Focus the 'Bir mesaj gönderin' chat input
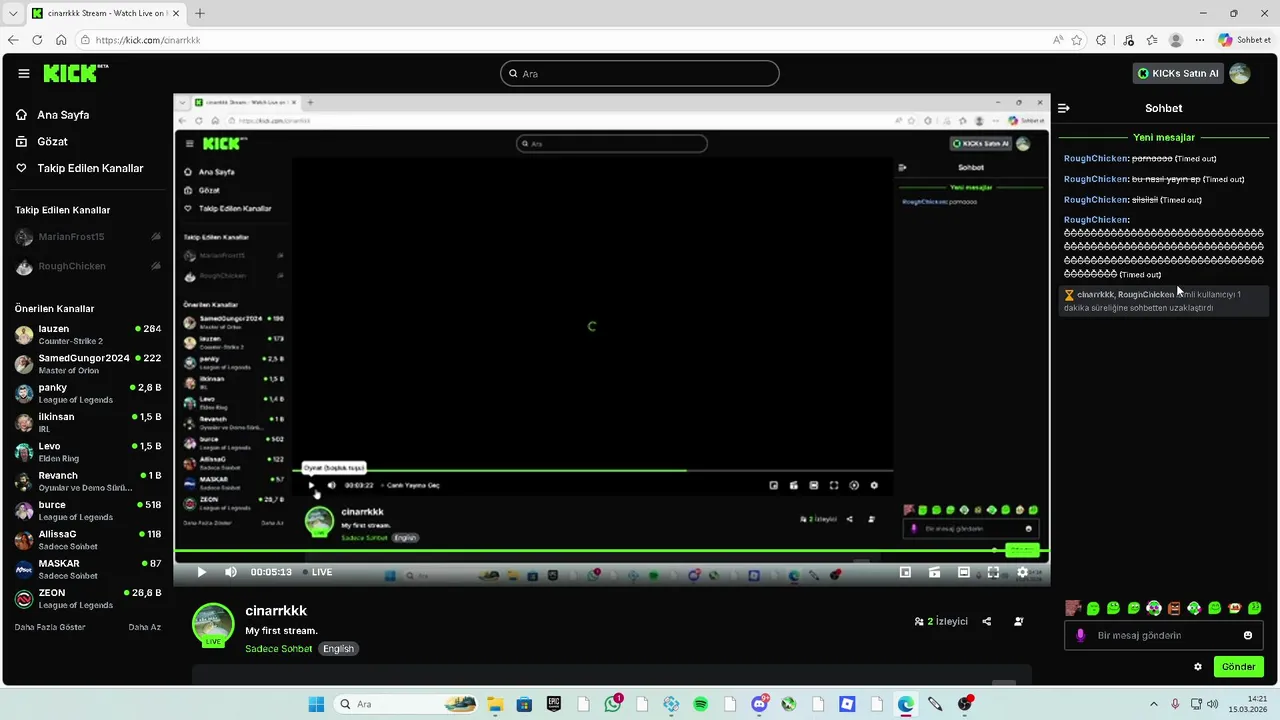 tap(1164, 635)
